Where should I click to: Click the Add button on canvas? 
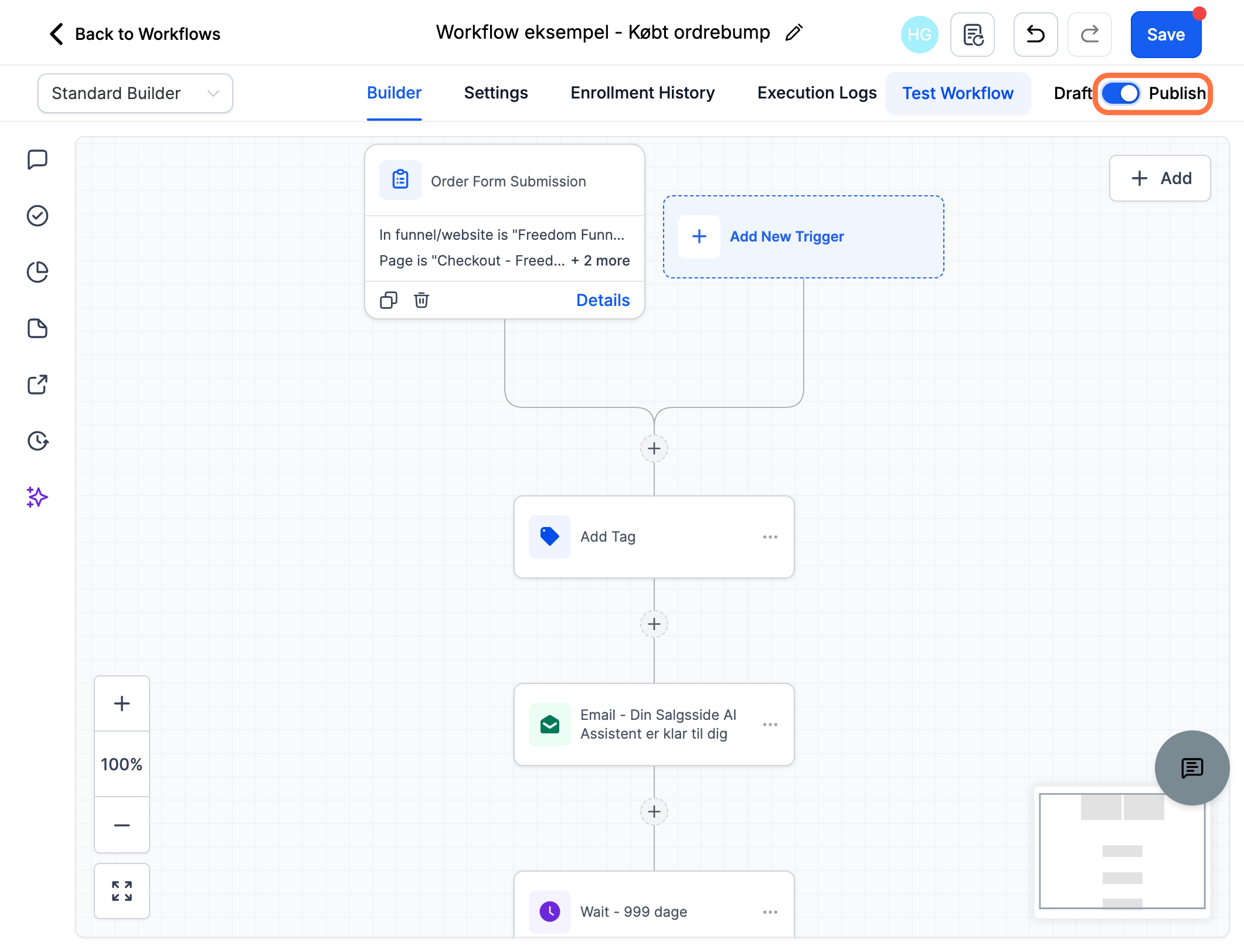[x=1160, y=178]
